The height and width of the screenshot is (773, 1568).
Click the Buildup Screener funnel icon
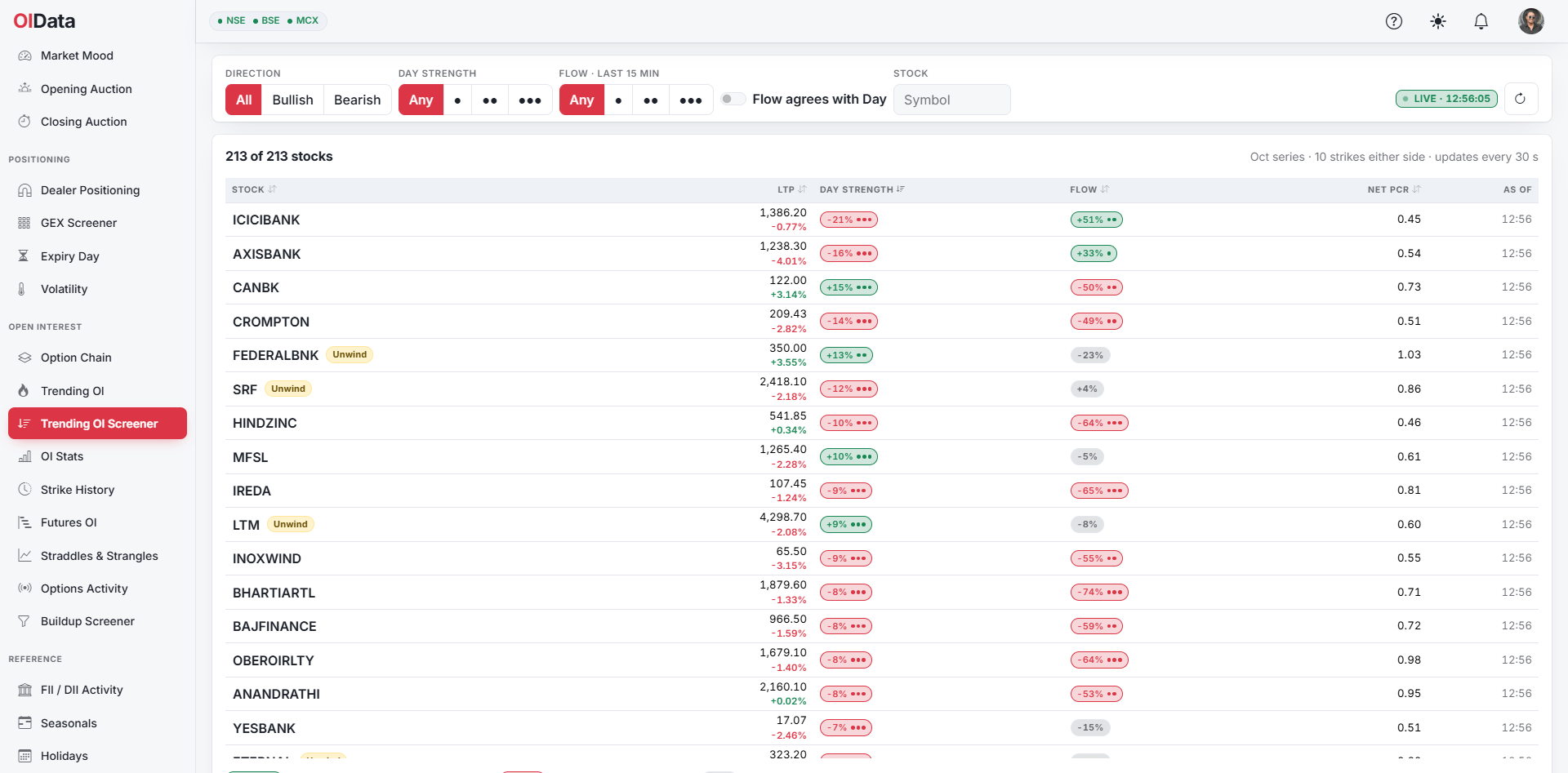[24, 621]
